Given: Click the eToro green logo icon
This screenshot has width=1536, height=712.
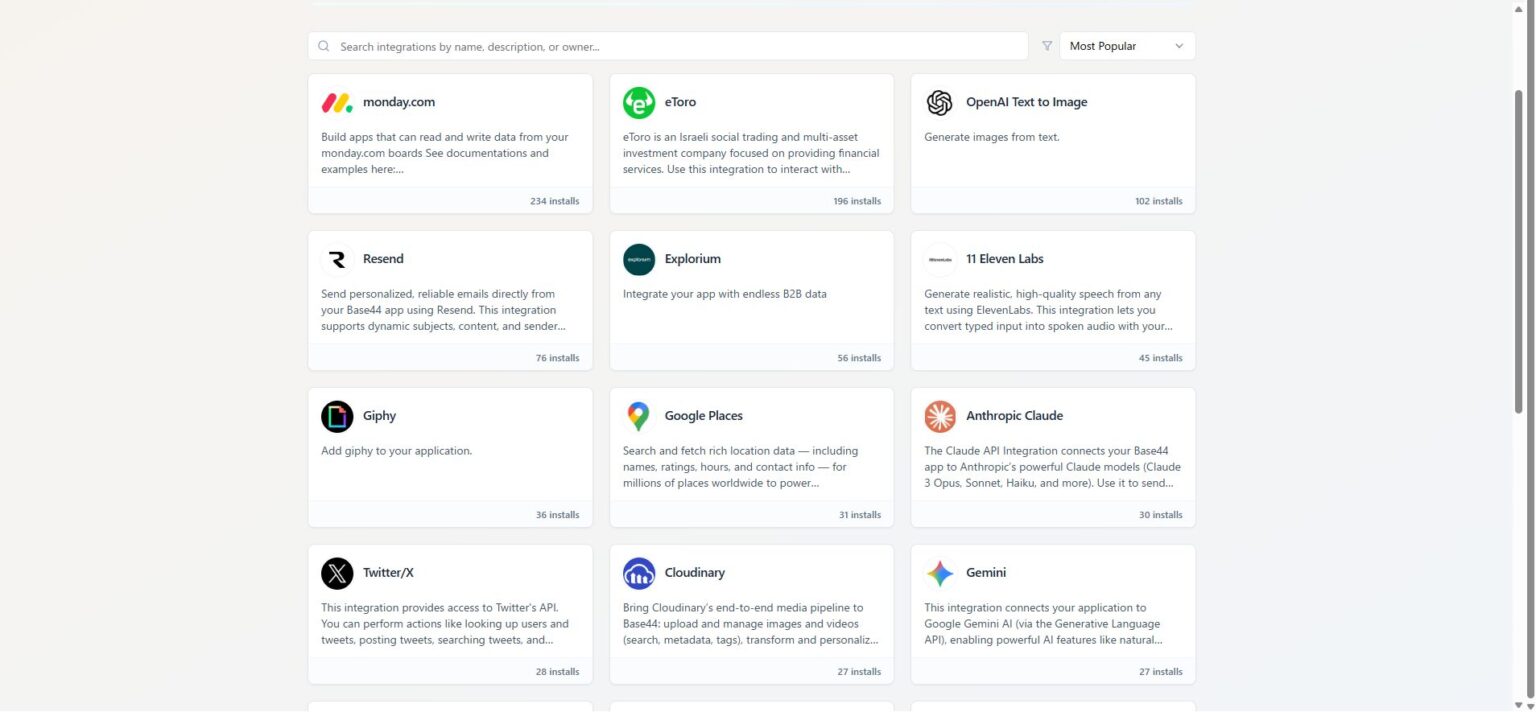Looking at the screenshot, I should (x=639, y=102).
